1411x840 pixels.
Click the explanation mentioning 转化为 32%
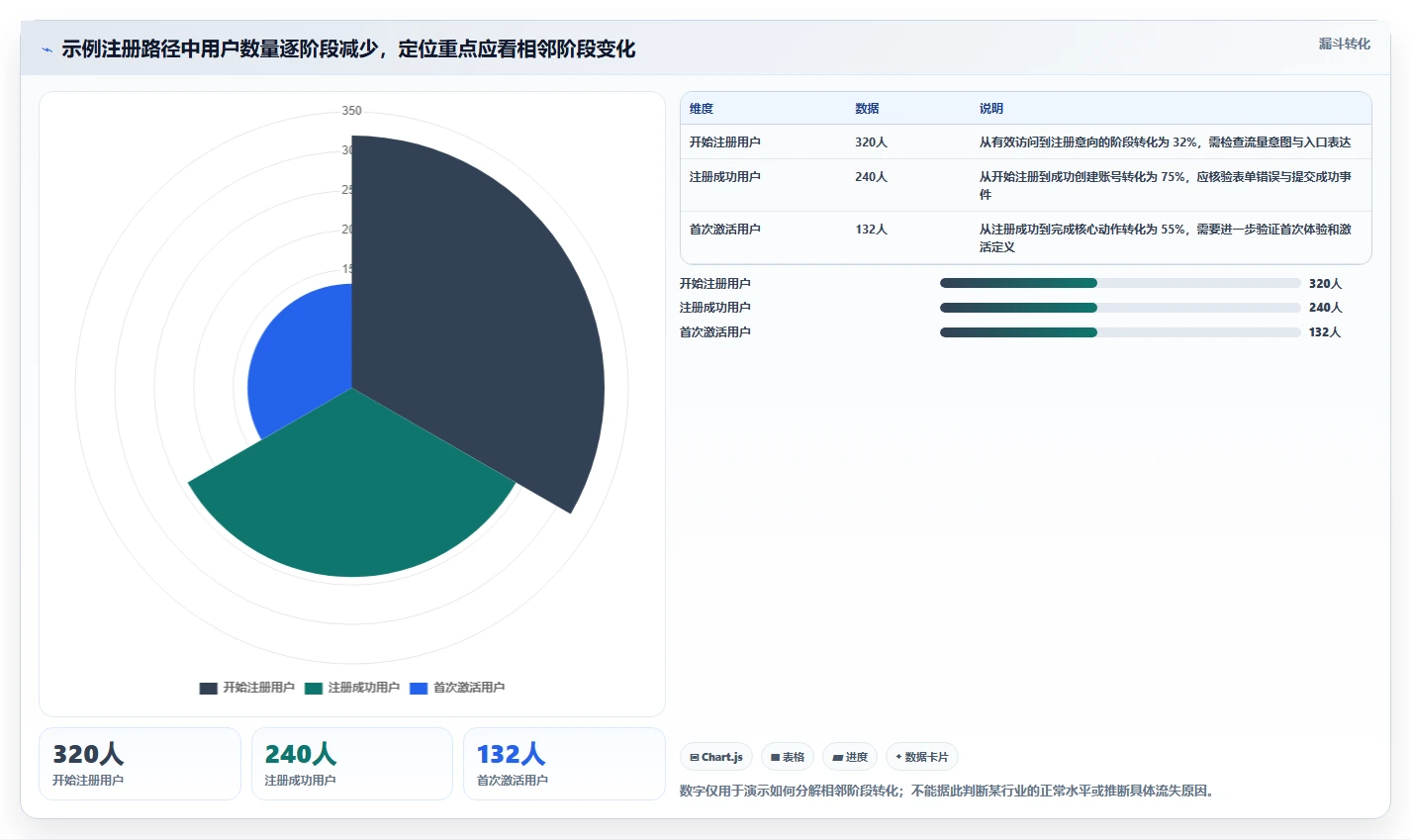click(1166, 142)
